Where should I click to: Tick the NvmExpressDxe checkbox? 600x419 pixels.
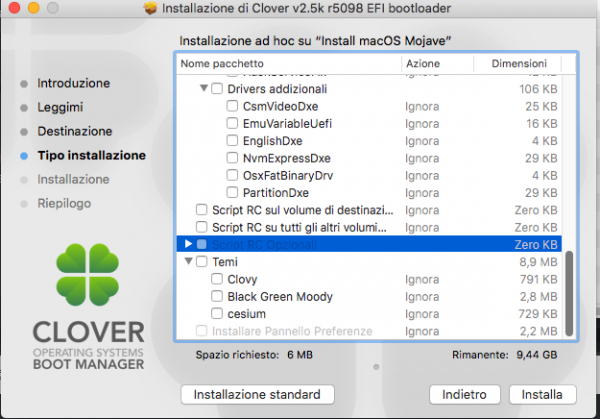click(x=232, y=158)
